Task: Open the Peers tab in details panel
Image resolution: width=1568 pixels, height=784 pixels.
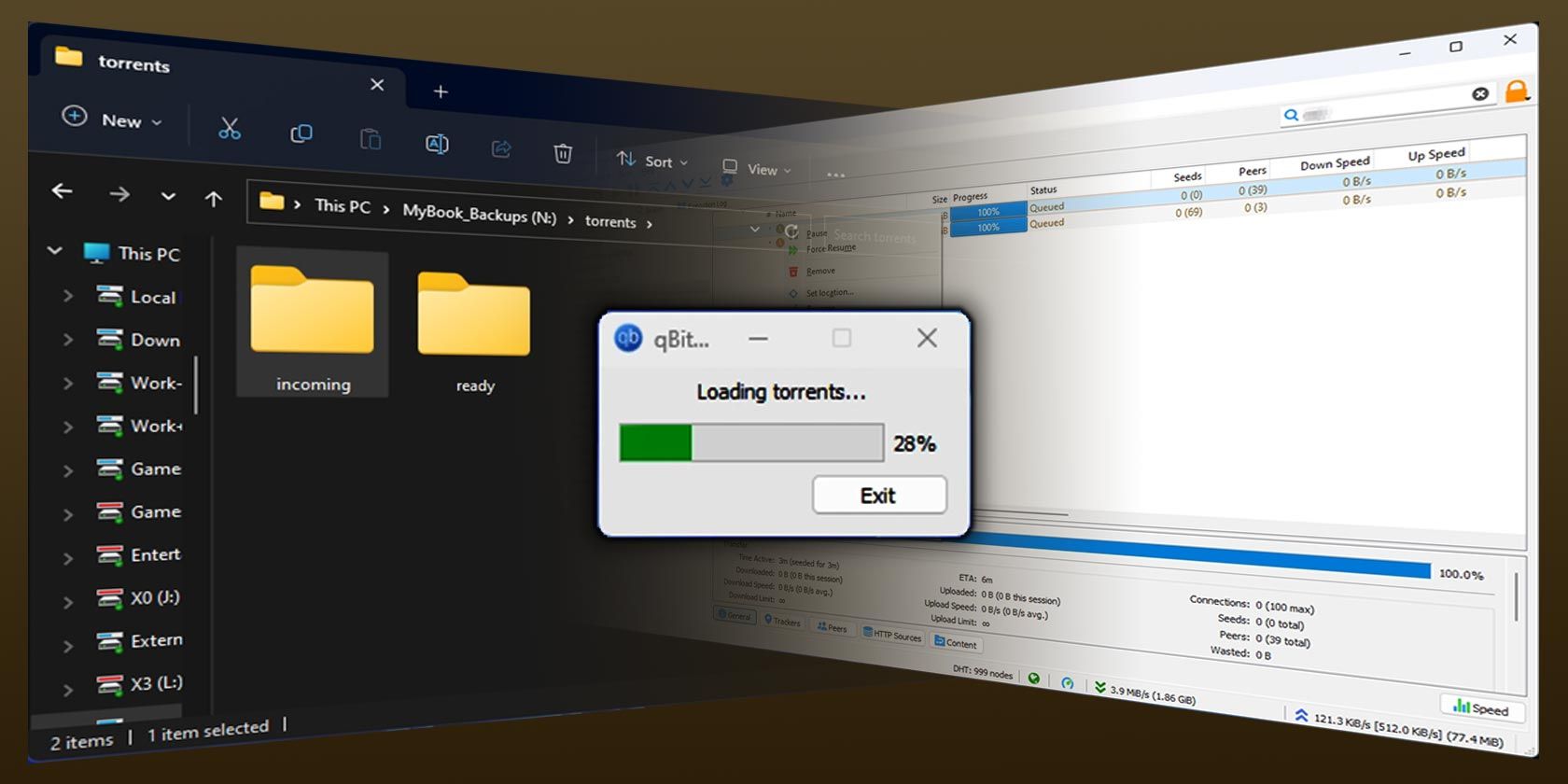Action: click(x=832, y=627)
